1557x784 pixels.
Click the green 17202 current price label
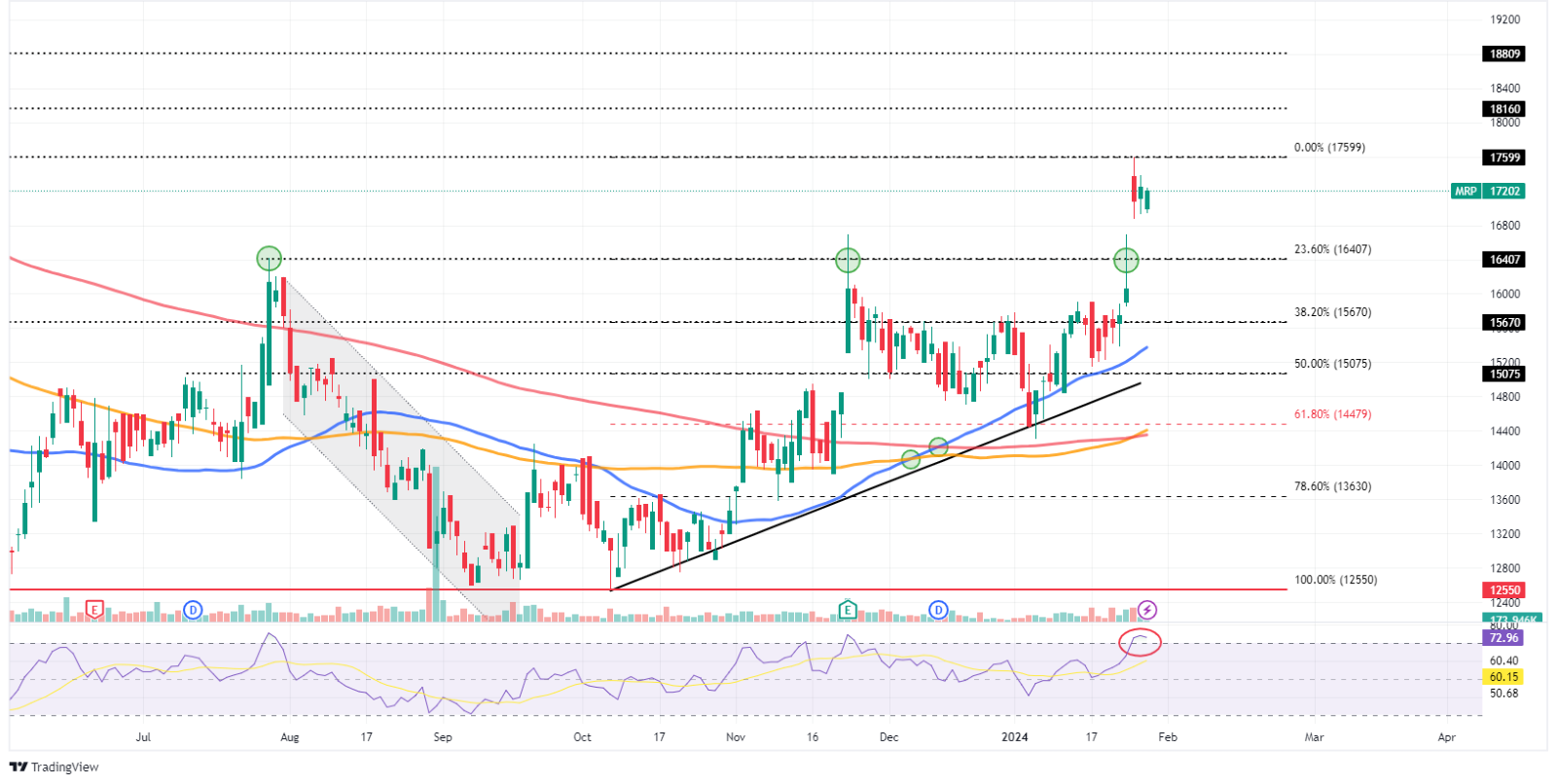1504,192
